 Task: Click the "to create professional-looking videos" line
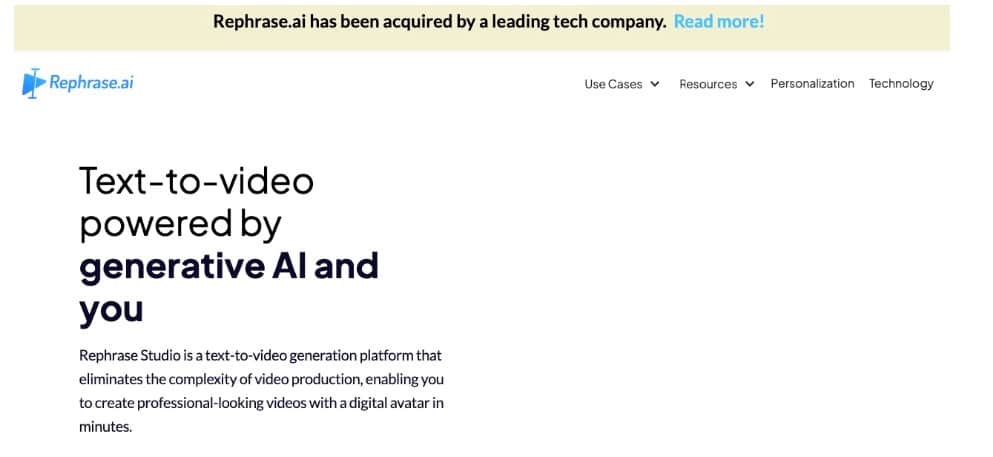click(262, 403)
